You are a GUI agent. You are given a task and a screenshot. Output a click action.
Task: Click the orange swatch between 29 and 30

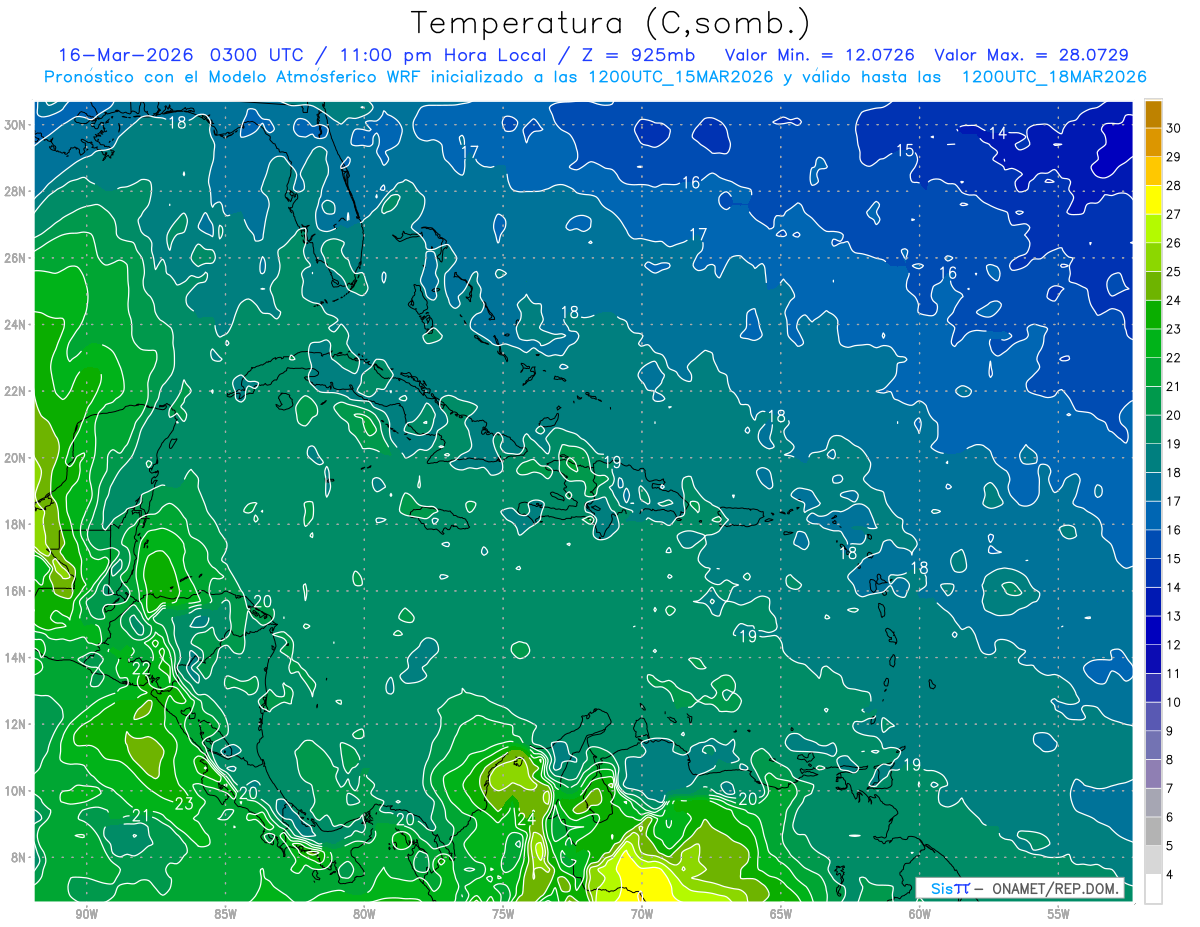coord(1153,142)
